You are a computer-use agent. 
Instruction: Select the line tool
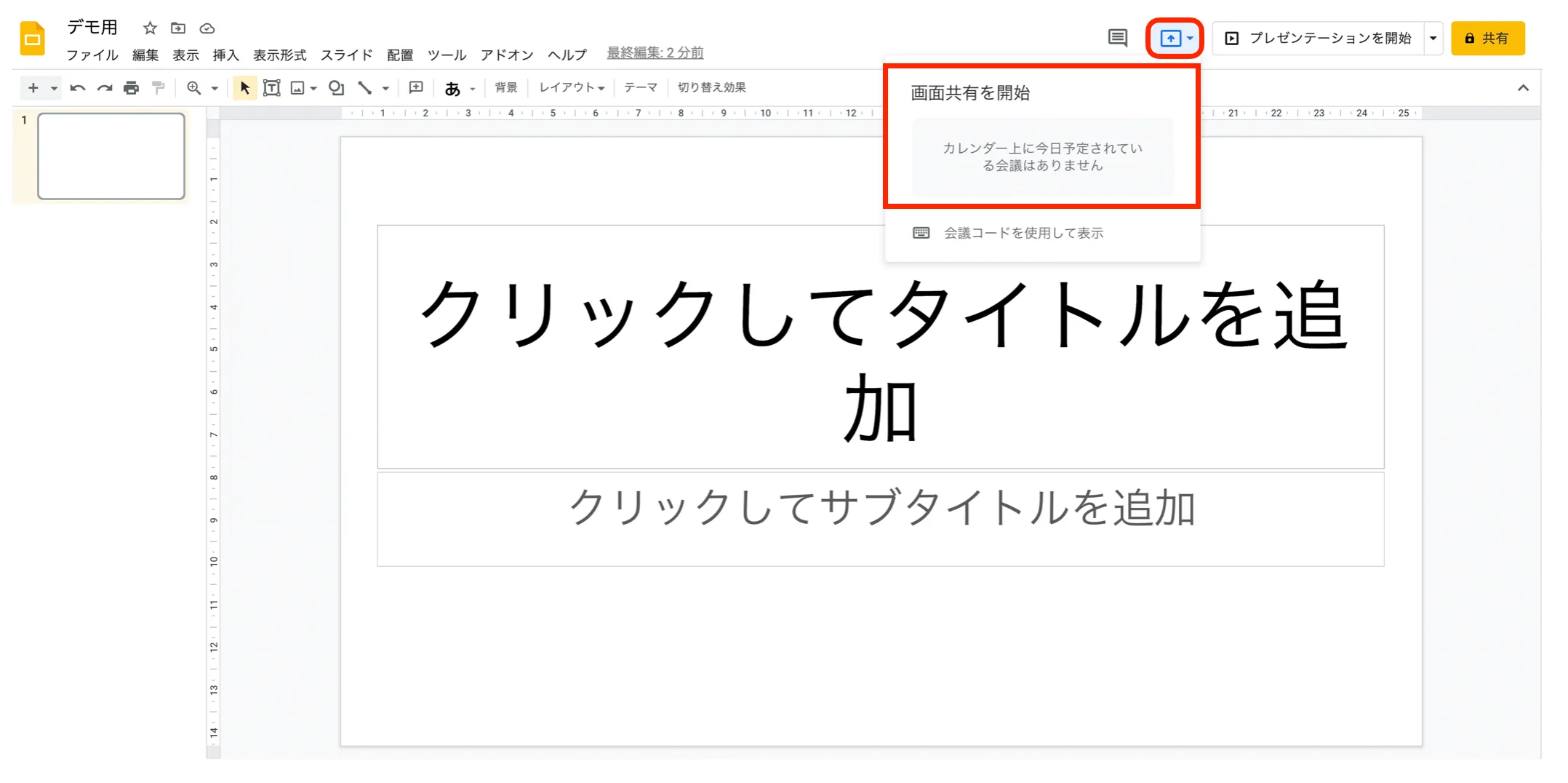tap(365, 88)
